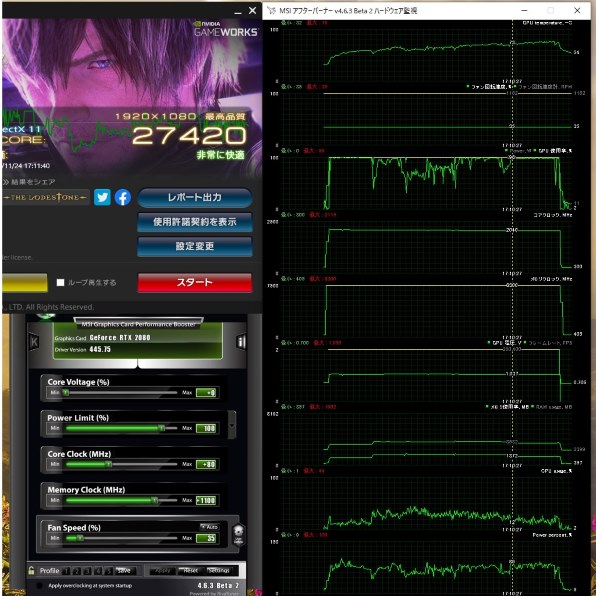Enable the ループ再生する loop checkbox
Viewport: 596px width, 596px height.
pos(60,282)
